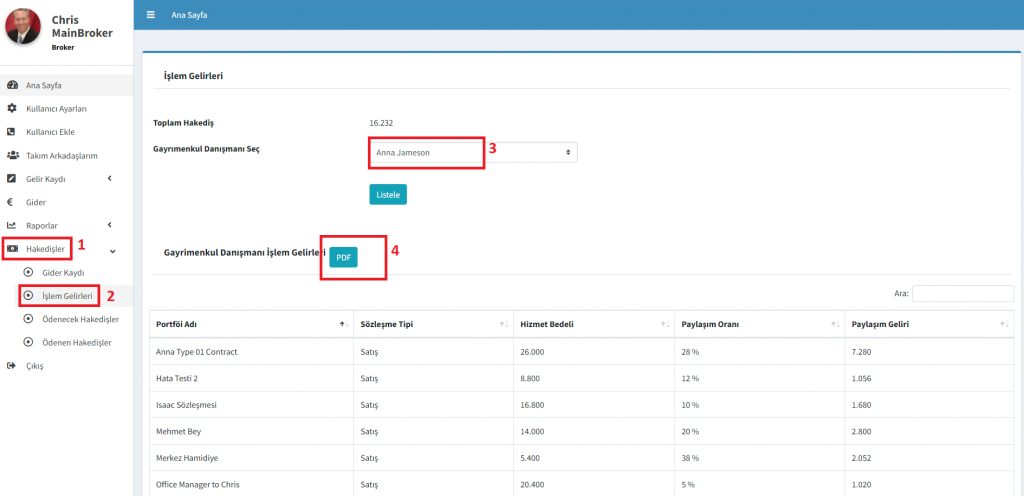Open the Hakedişler sidebar menu
This screenshot has width=1024, height=496.
click(45, 248)
